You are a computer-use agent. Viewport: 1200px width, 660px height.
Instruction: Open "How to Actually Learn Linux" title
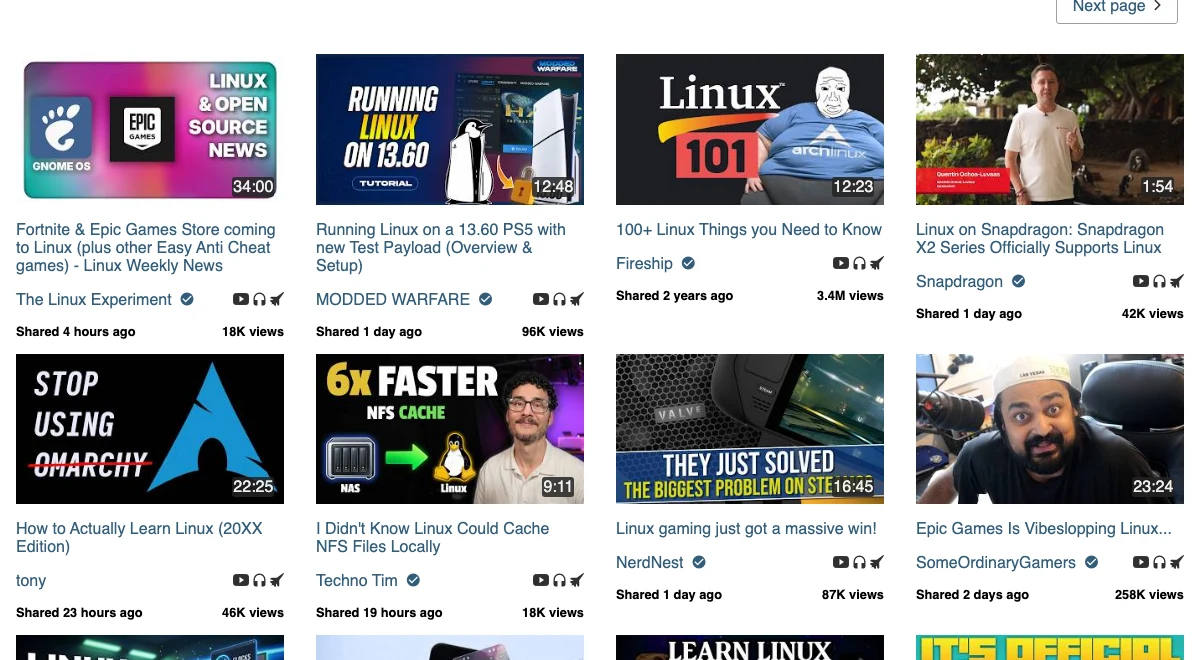tap(139, 537)
